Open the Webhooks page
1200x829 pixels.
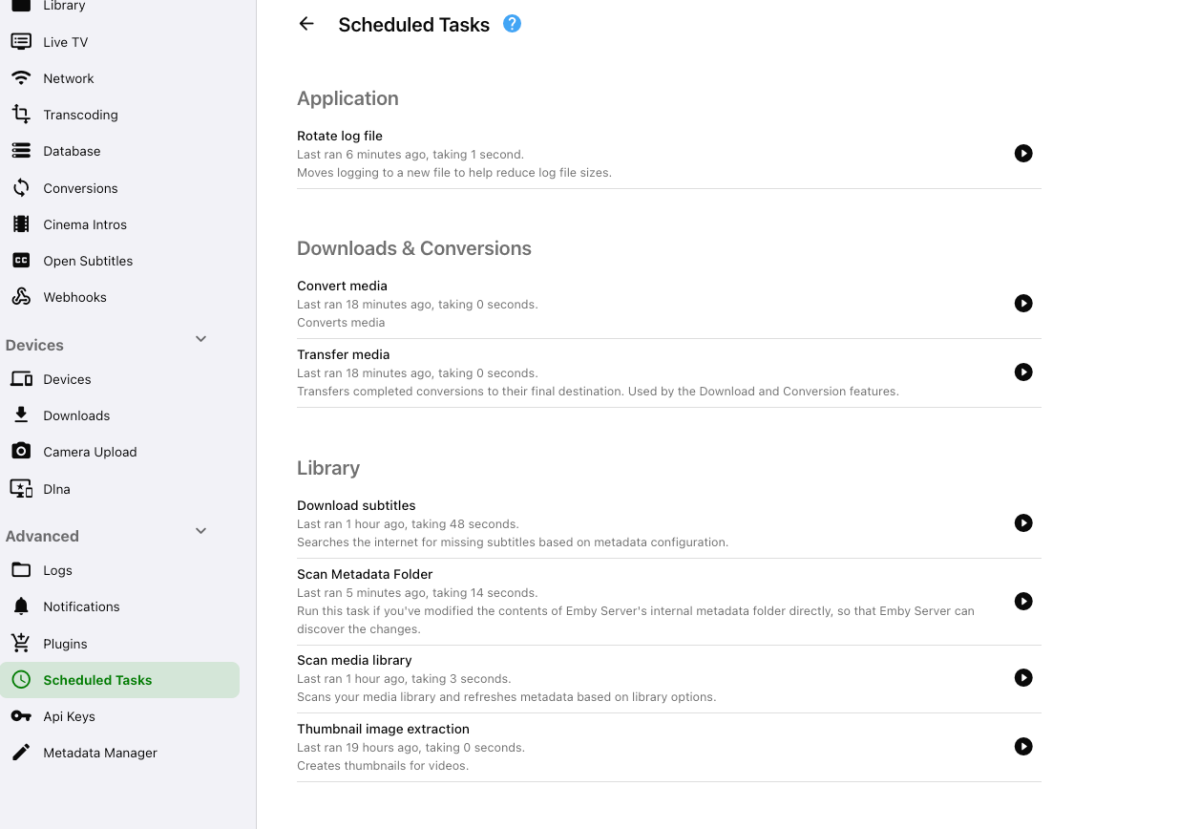coord(74,297)
